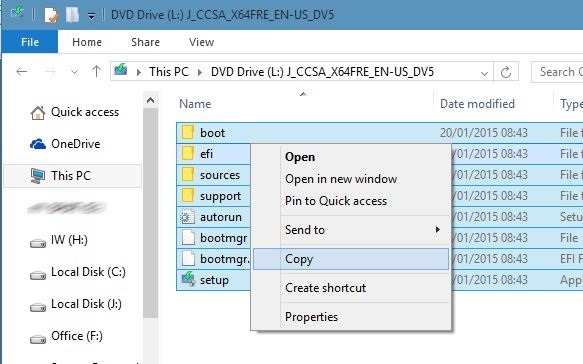
Task: Choose Open in new window
Action: click(x=341, y=179)
